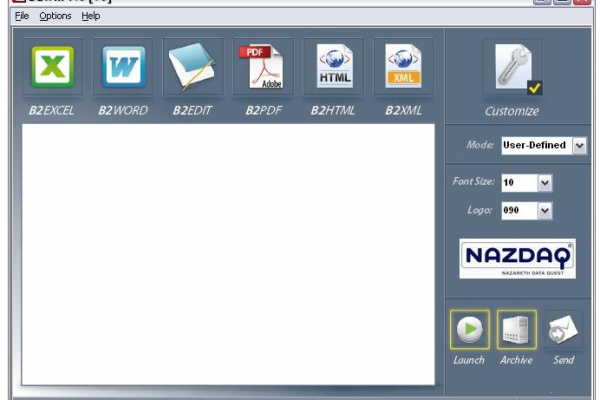Click the Mode: label

pyautogui.click(x=480, y=145)
